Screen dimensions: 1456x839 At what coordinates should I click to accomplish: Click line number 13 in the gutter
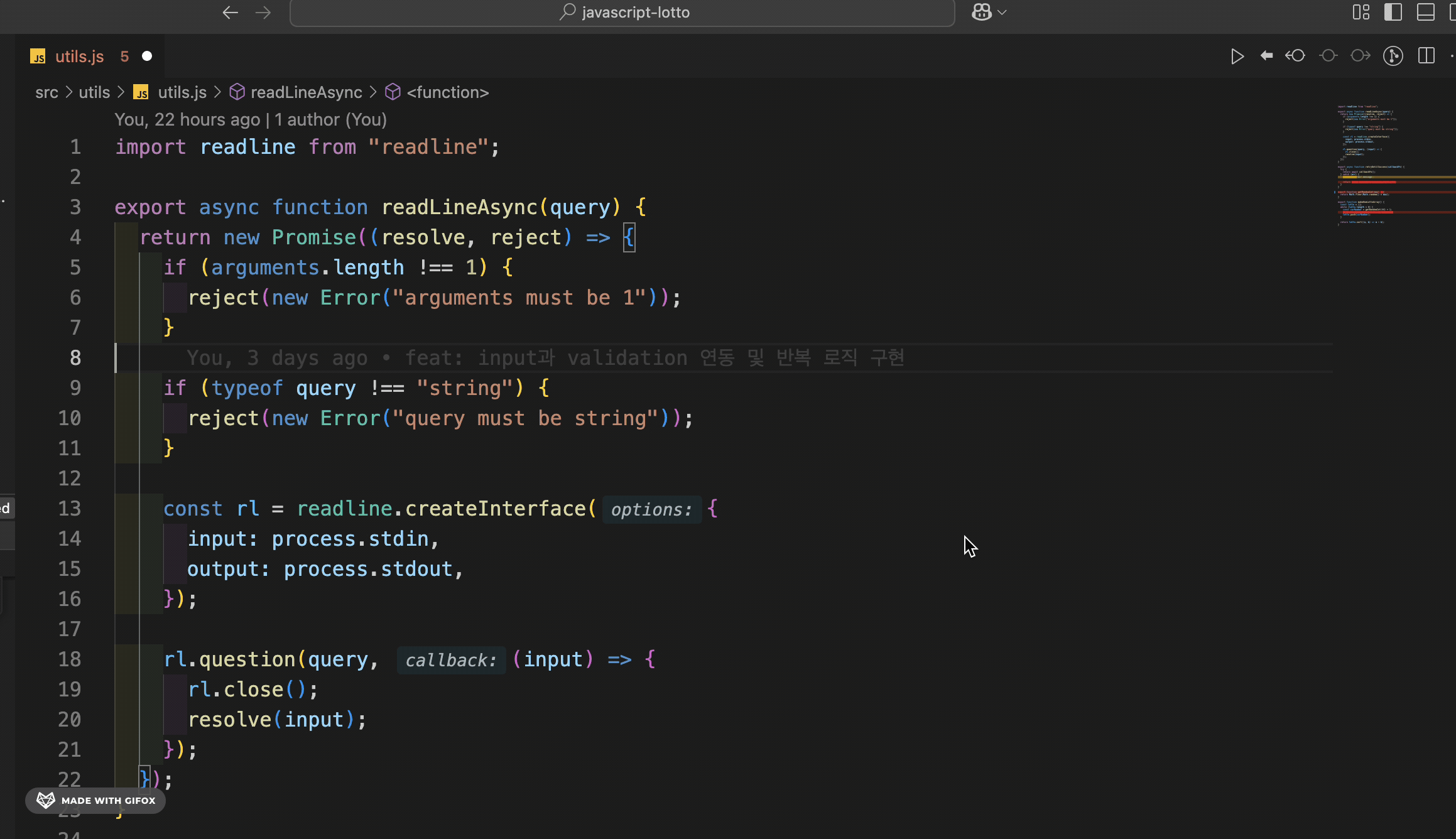pyautogui.click(x=70, y=509)
